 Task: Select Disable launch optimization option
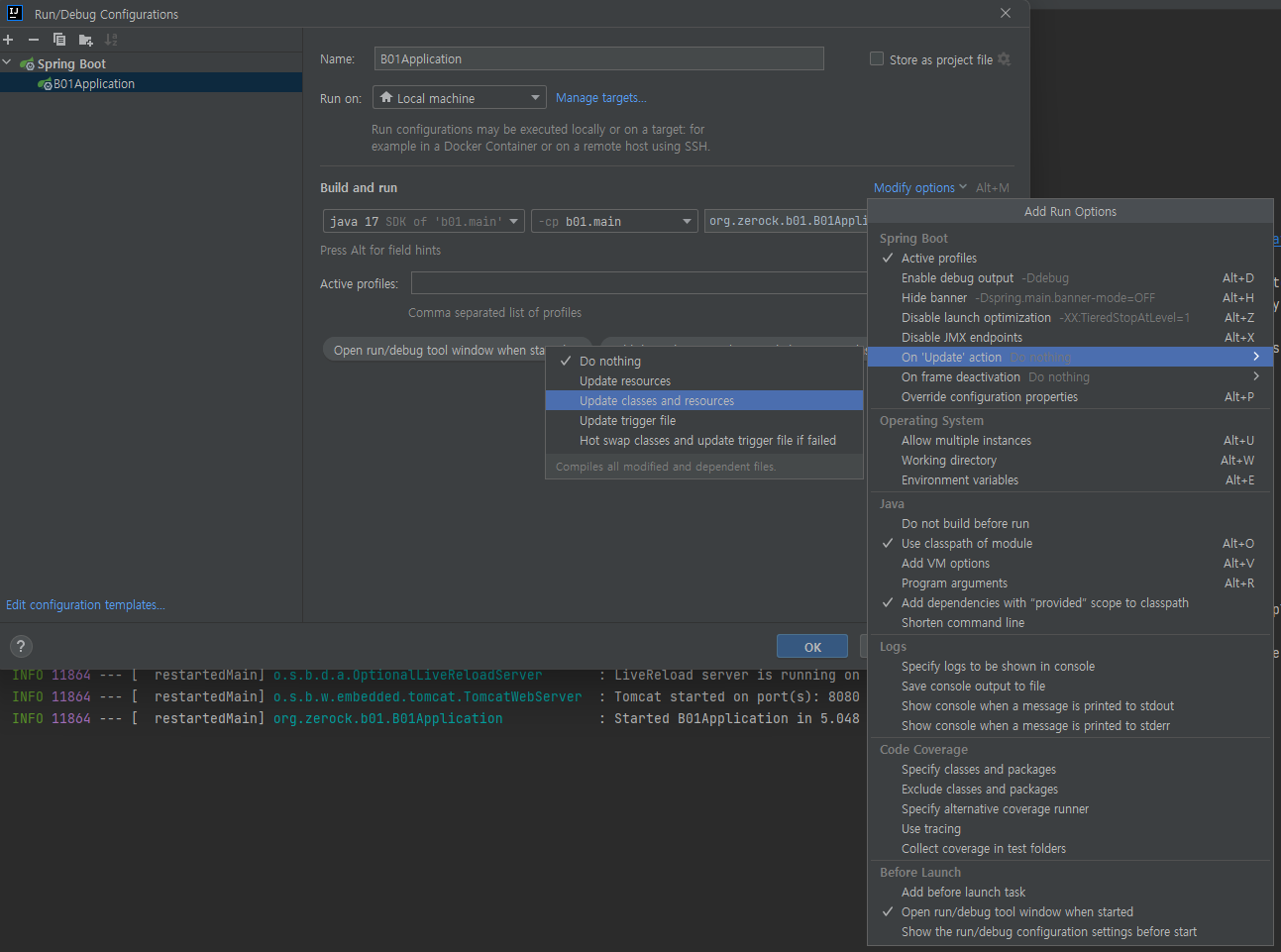pos(1070,318)
